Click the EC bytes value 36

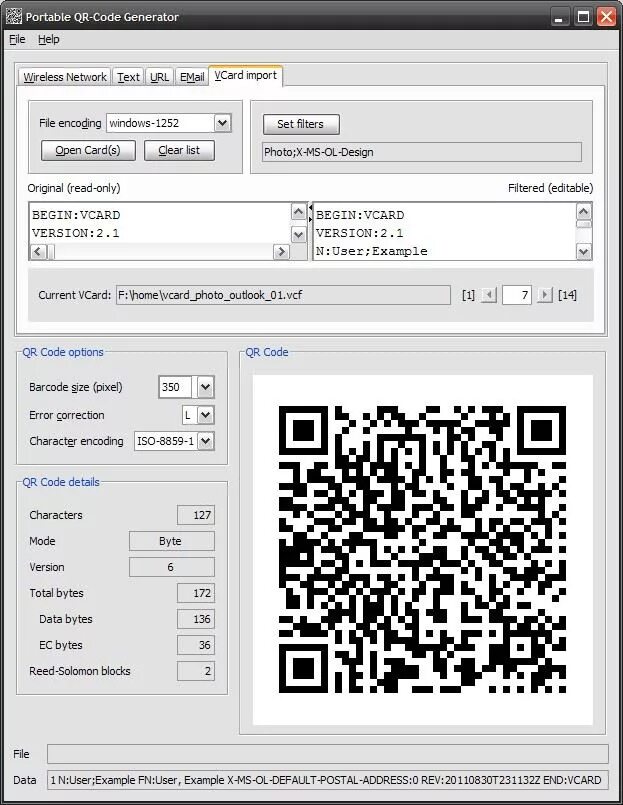tap(196, 645)
